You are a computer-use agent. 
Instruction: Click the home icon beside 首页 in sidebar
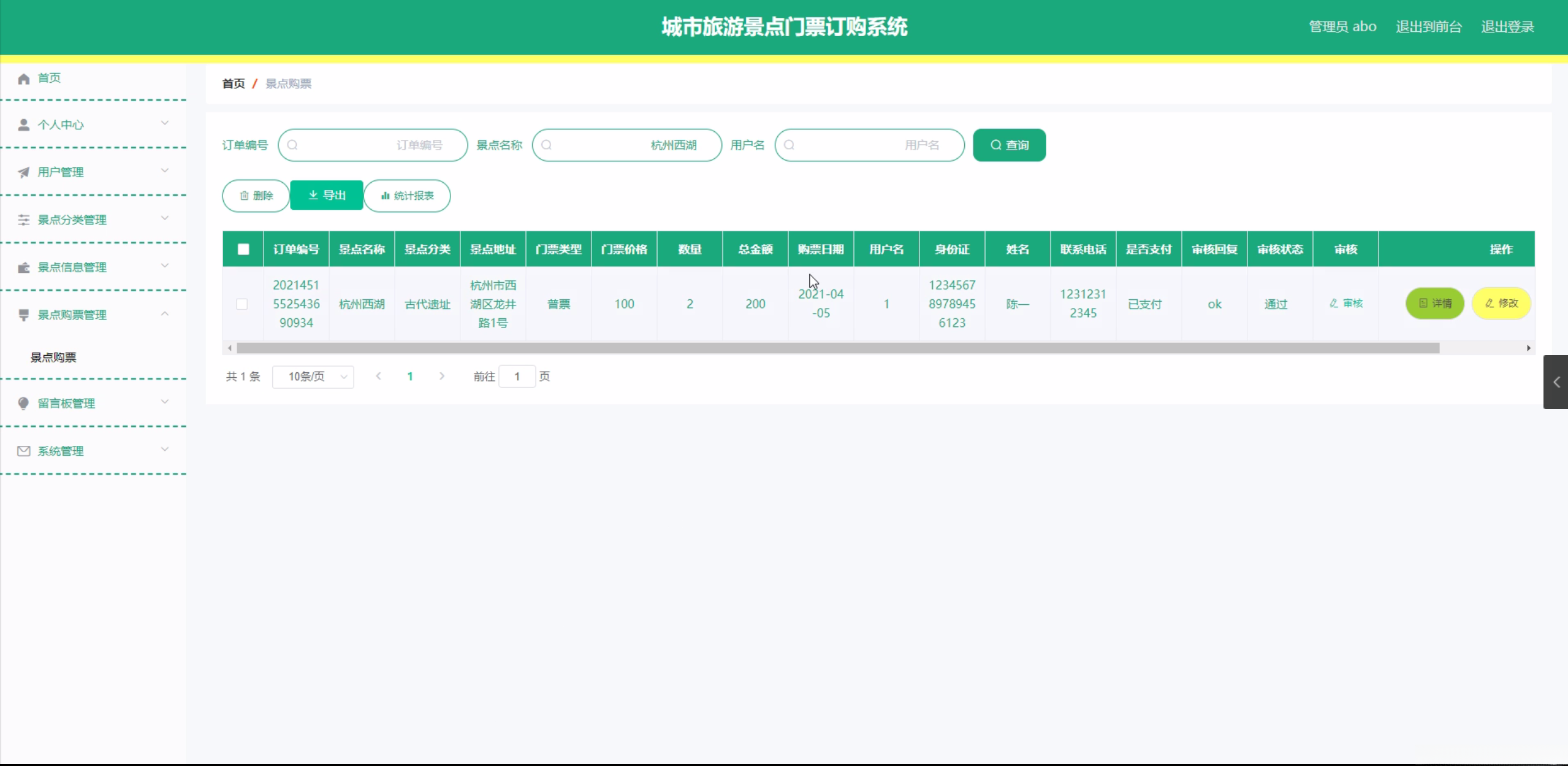(x=24, y=79)
